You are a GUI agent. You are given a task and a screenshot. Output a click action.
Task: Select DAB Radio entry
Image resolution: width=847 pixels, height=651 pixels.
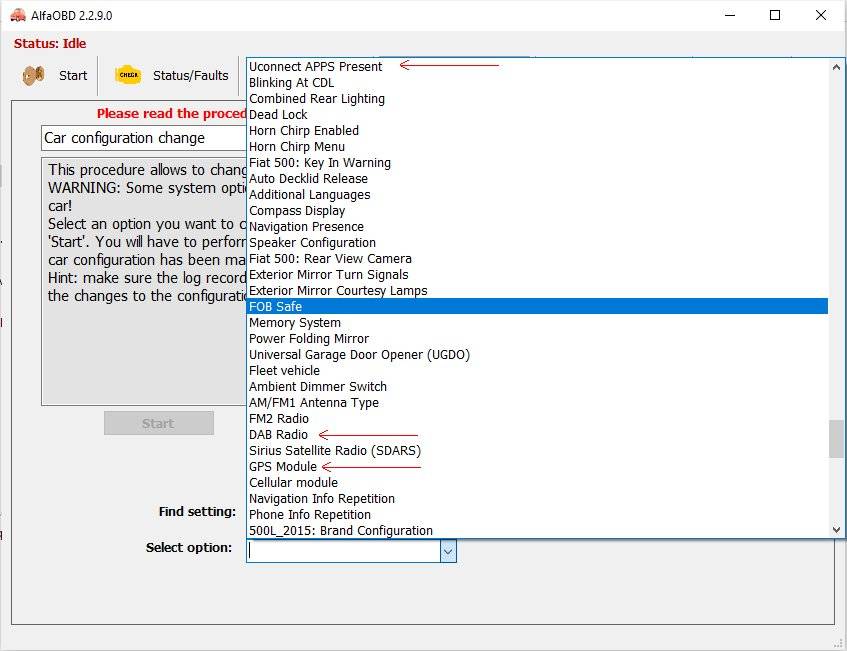point(537,434)
